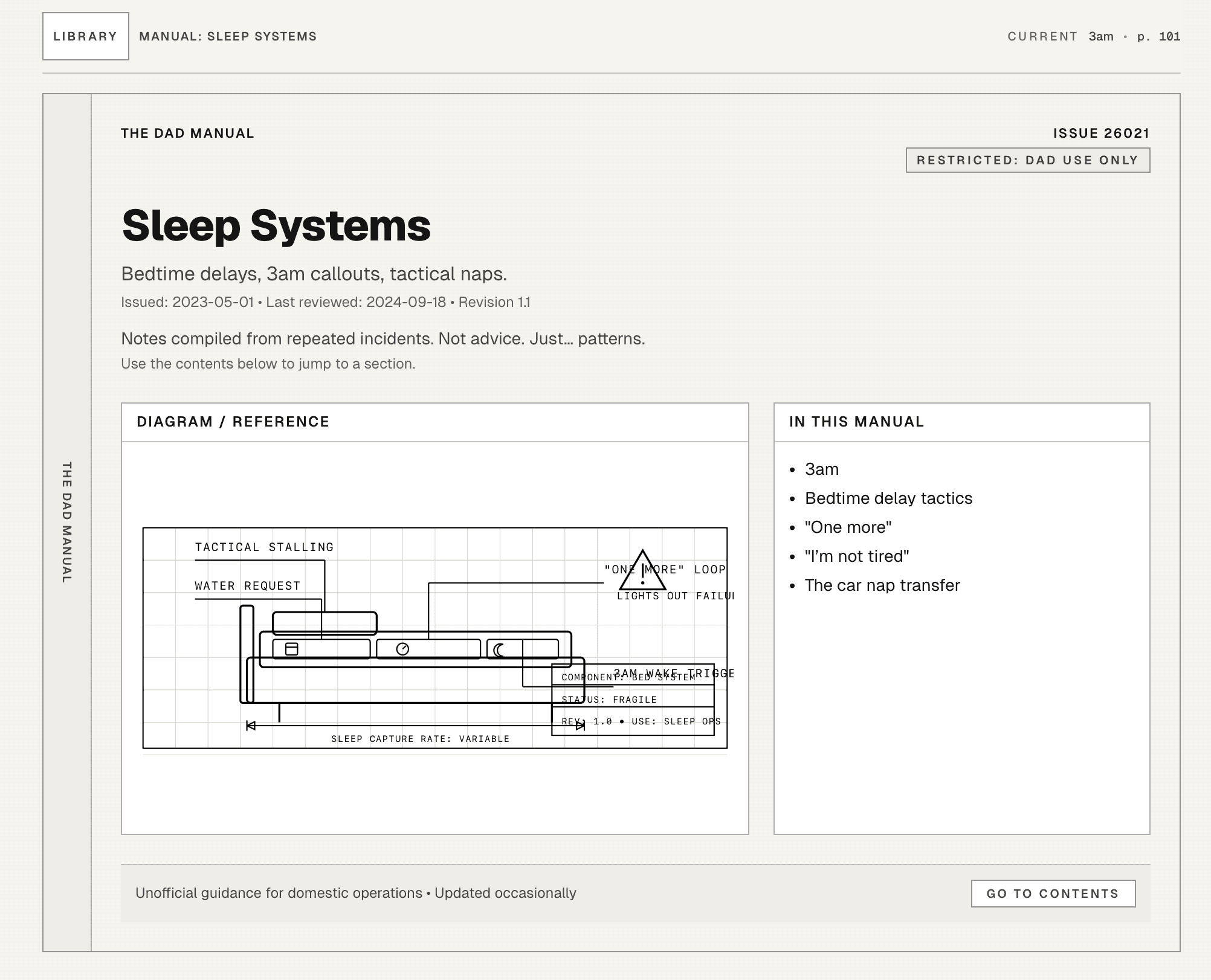
Task: Click the warning triangle above 'ONE MORE' LOOP
Action: point(642,569)
